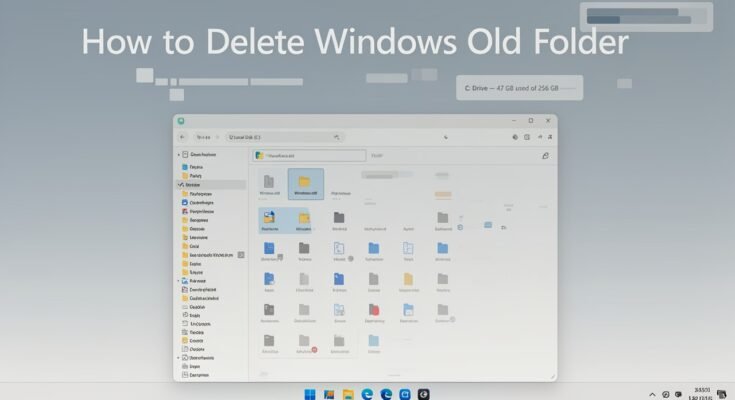This screenshot has width=735, height=400.
Task: Open the dark round taskbar app icon
Action: pos(423,394)
